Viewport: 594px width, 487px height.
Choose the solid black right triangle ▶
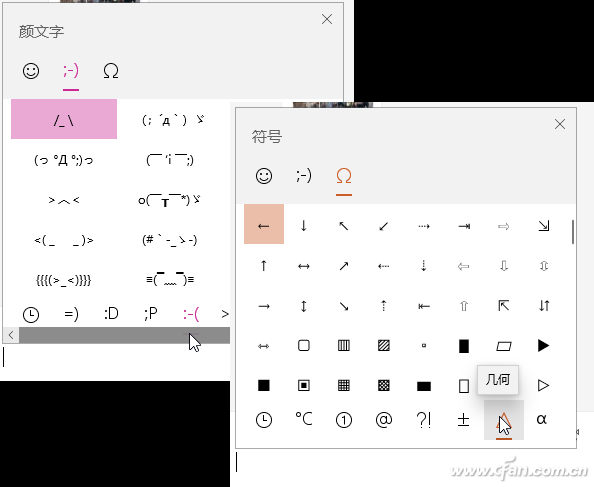[544, 345]
